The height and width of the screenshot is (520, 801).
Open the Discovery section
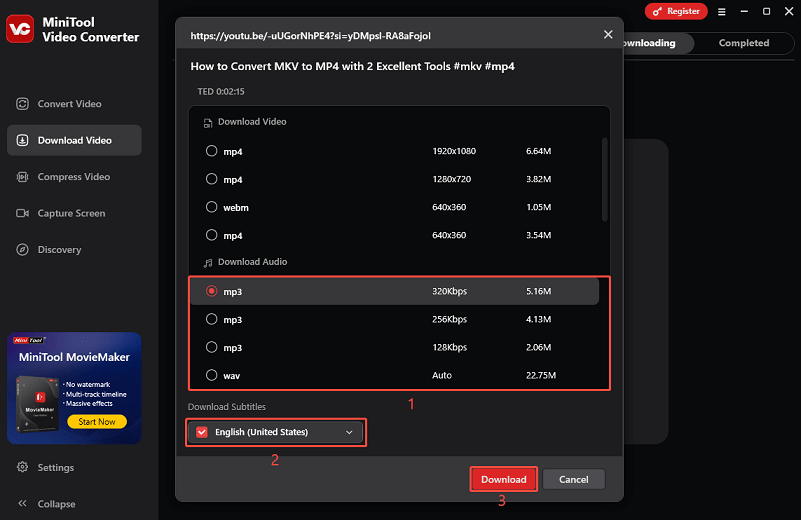tap(74, 249)
